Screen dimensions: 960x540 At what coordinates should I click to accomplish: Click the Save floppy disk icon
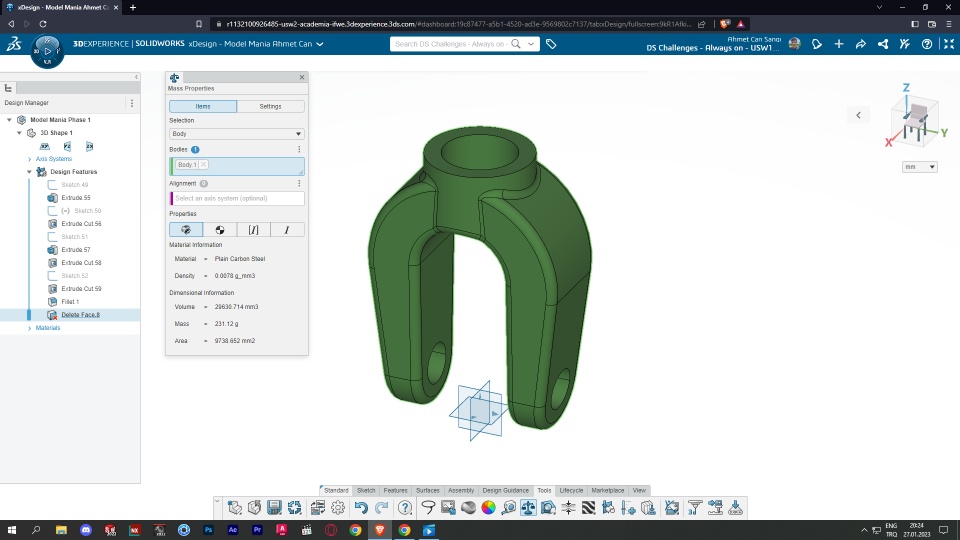click(273, 508)
